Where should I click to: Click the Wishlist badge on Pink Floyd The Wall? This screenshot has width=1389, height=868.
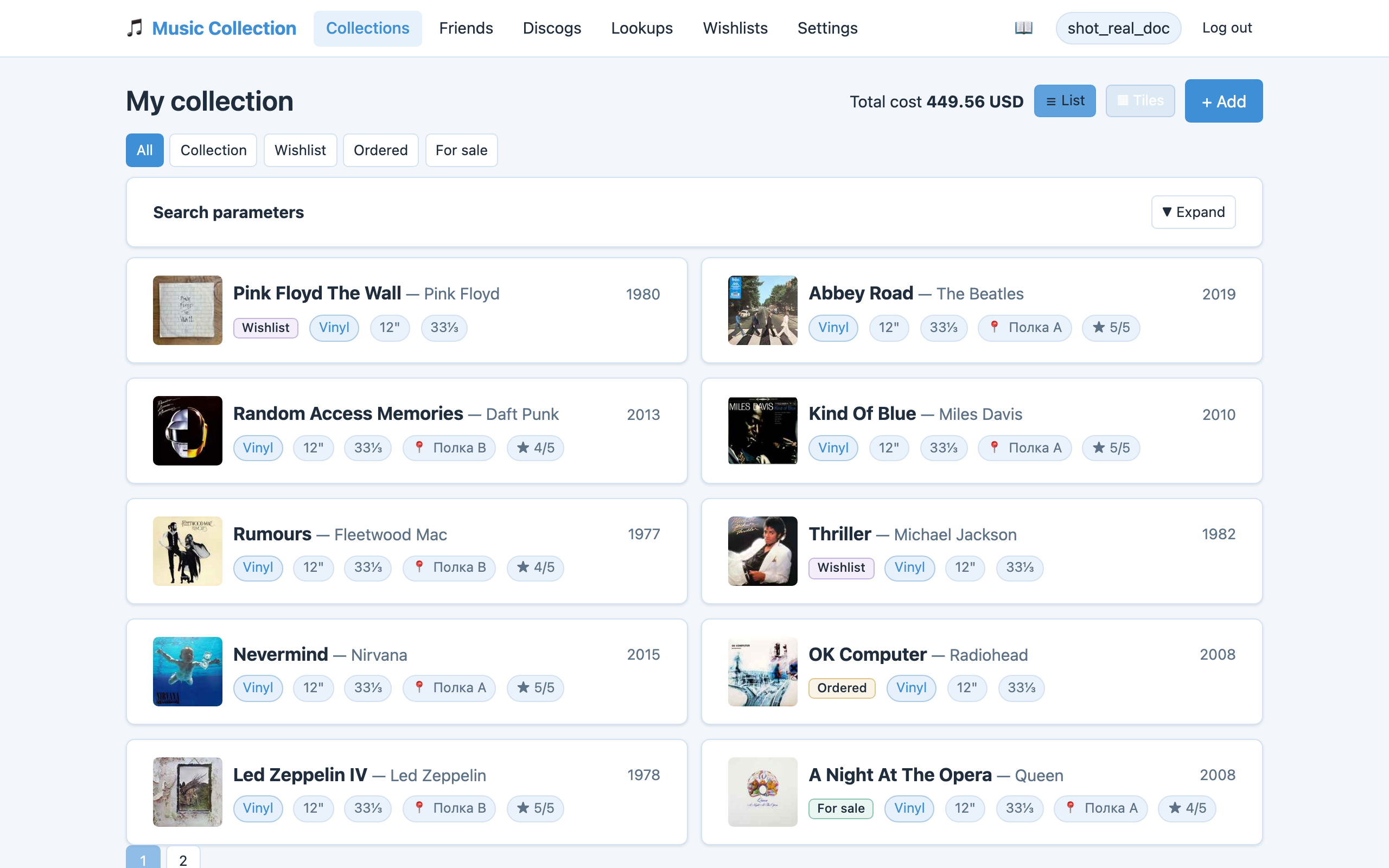click(x=266, y=328)
